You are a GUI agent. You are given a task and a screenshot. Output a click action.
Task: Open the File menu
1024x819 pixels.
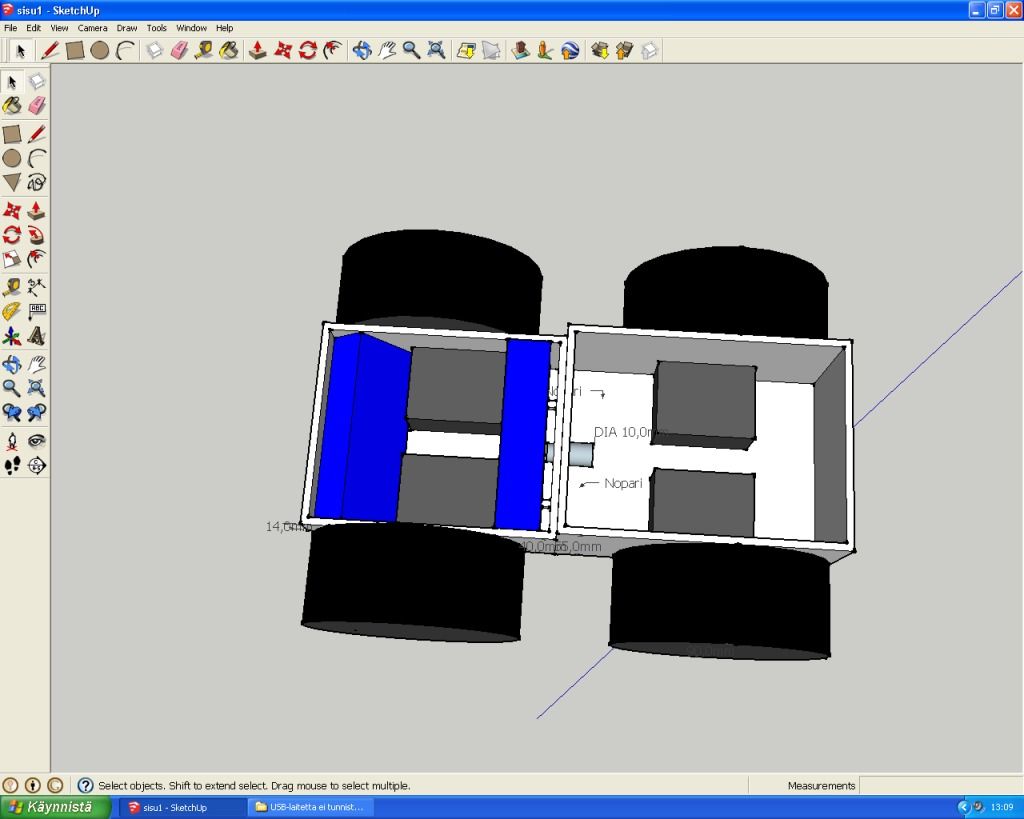10,28
